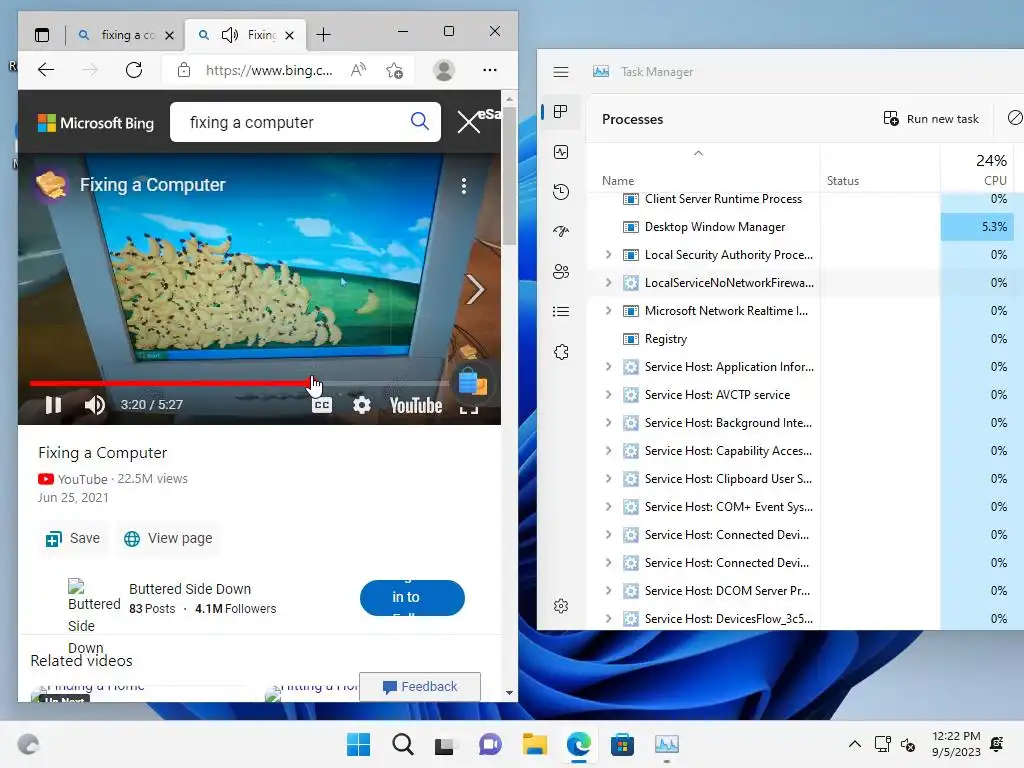
Task: Toggle Read aloud in Edge address bar
Action: 359,70
